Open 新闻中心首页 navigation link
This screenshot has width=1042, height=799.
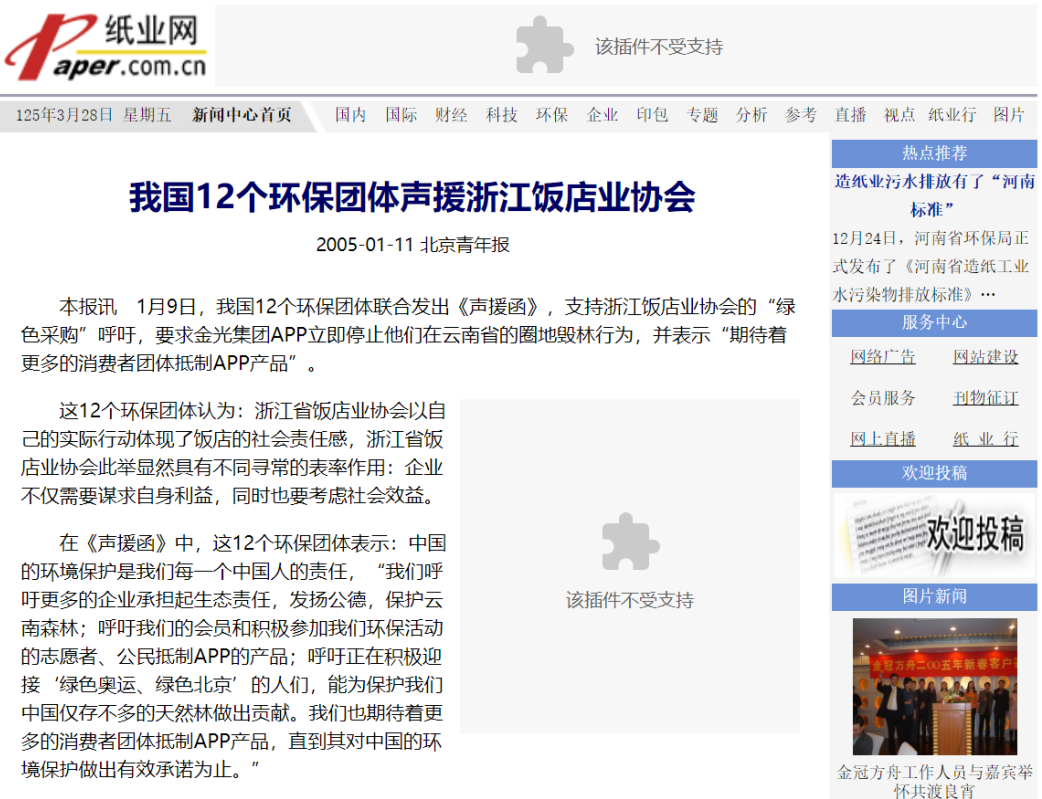pos(242,115)
